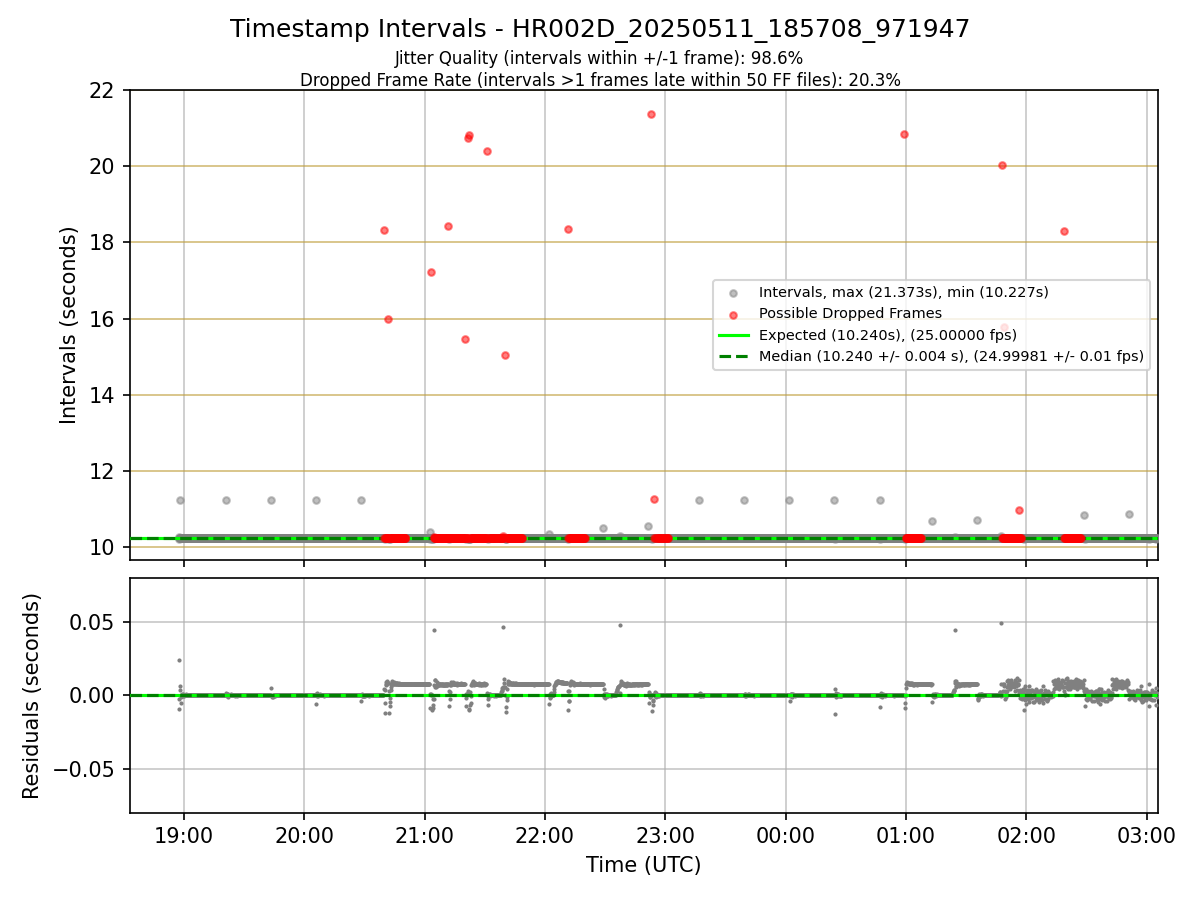Click the 'Possible Dropped Frames' legend entry
Image resolution: width=1200 pixels, height=900 pixels.
coord(850,313)
